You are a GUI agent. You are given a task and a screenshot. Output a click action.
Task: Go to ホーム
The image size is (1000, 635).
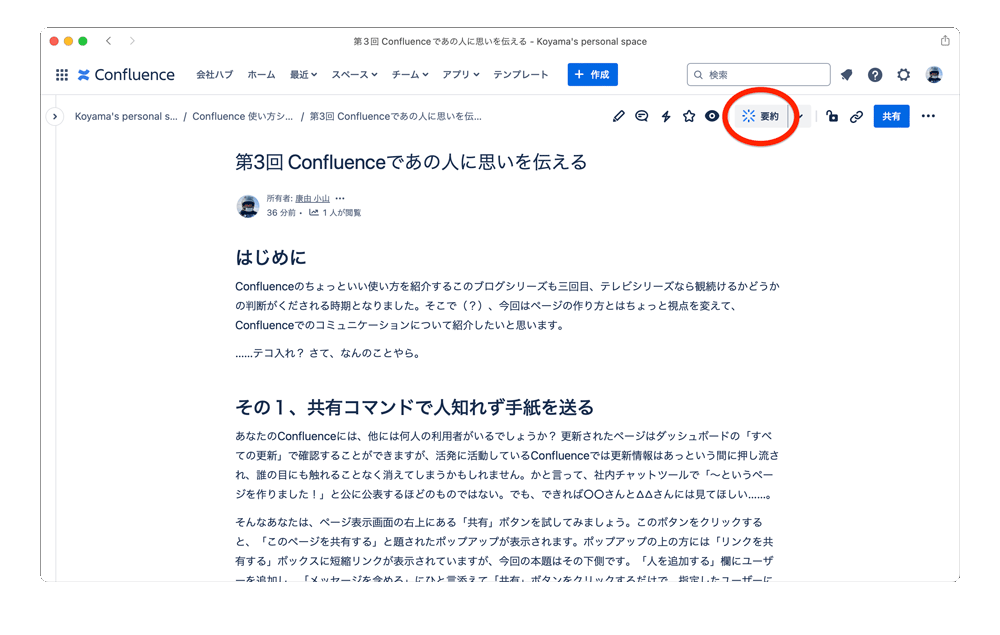(261, 75)
